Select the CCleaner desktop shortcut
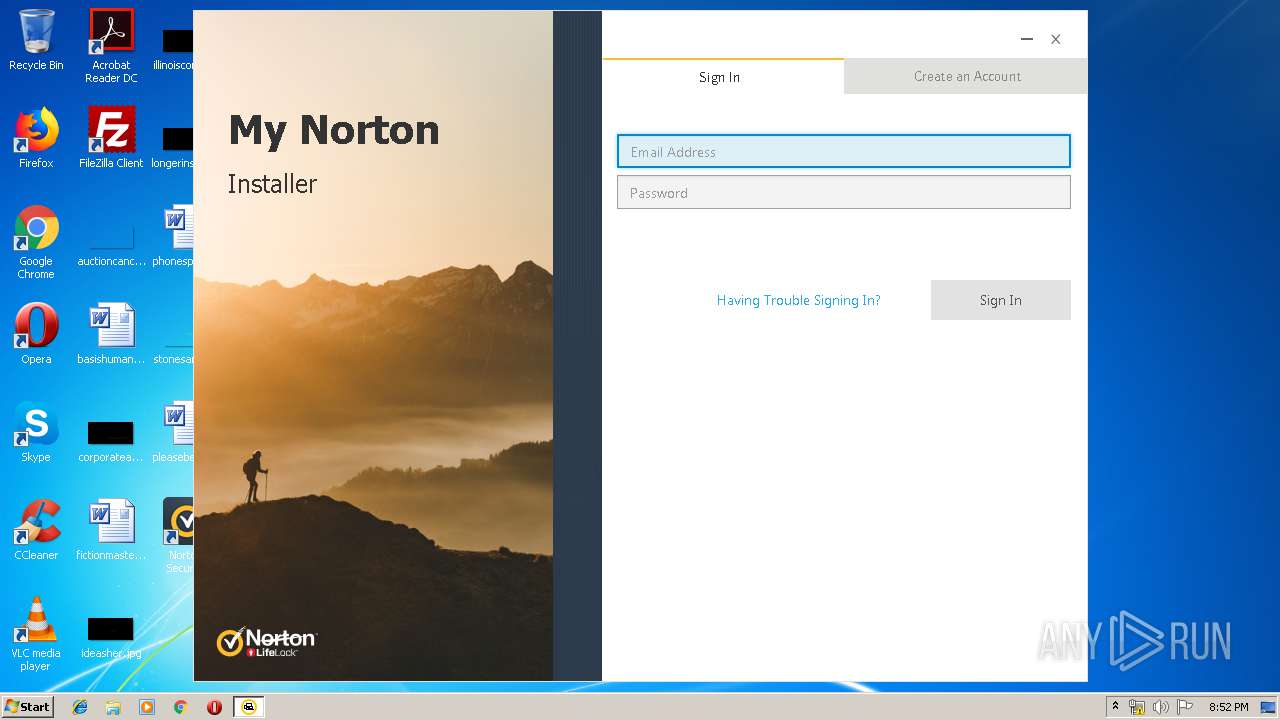 36,529
